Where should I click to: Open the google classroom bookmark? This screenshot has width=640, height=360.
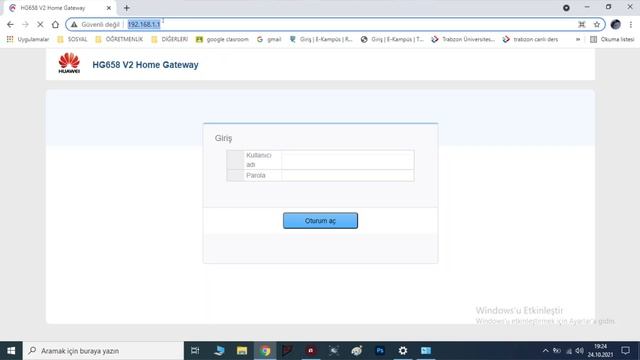(x=222, y=39)
